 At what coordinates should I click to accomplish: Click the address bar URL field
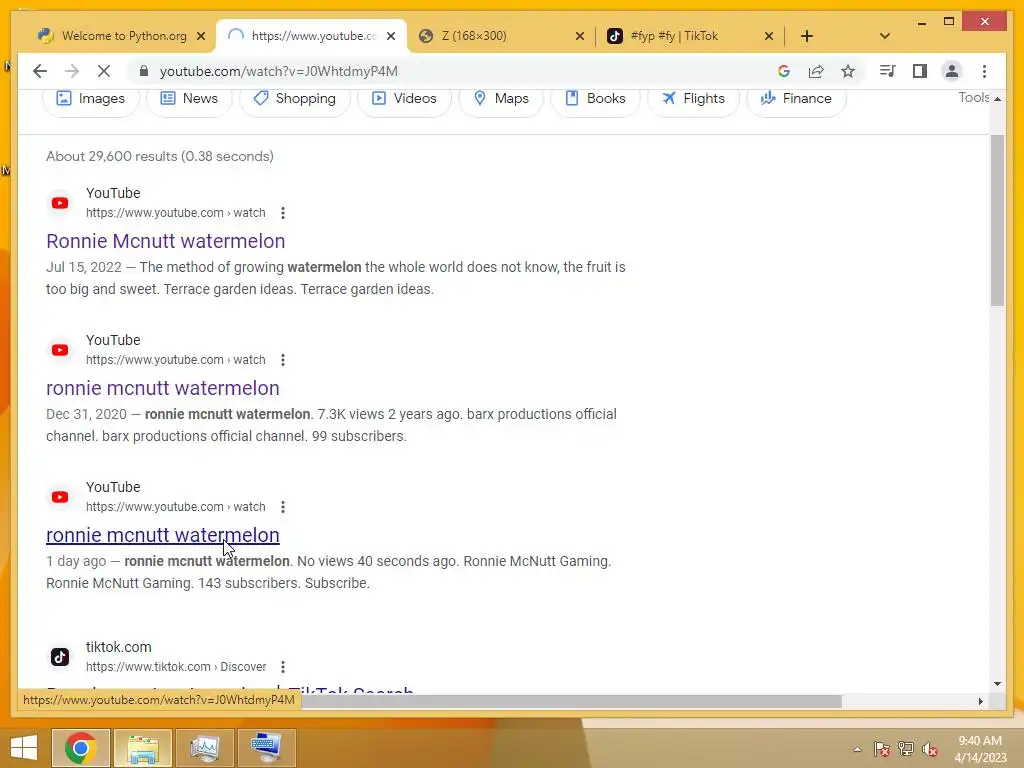click(457, 71)
